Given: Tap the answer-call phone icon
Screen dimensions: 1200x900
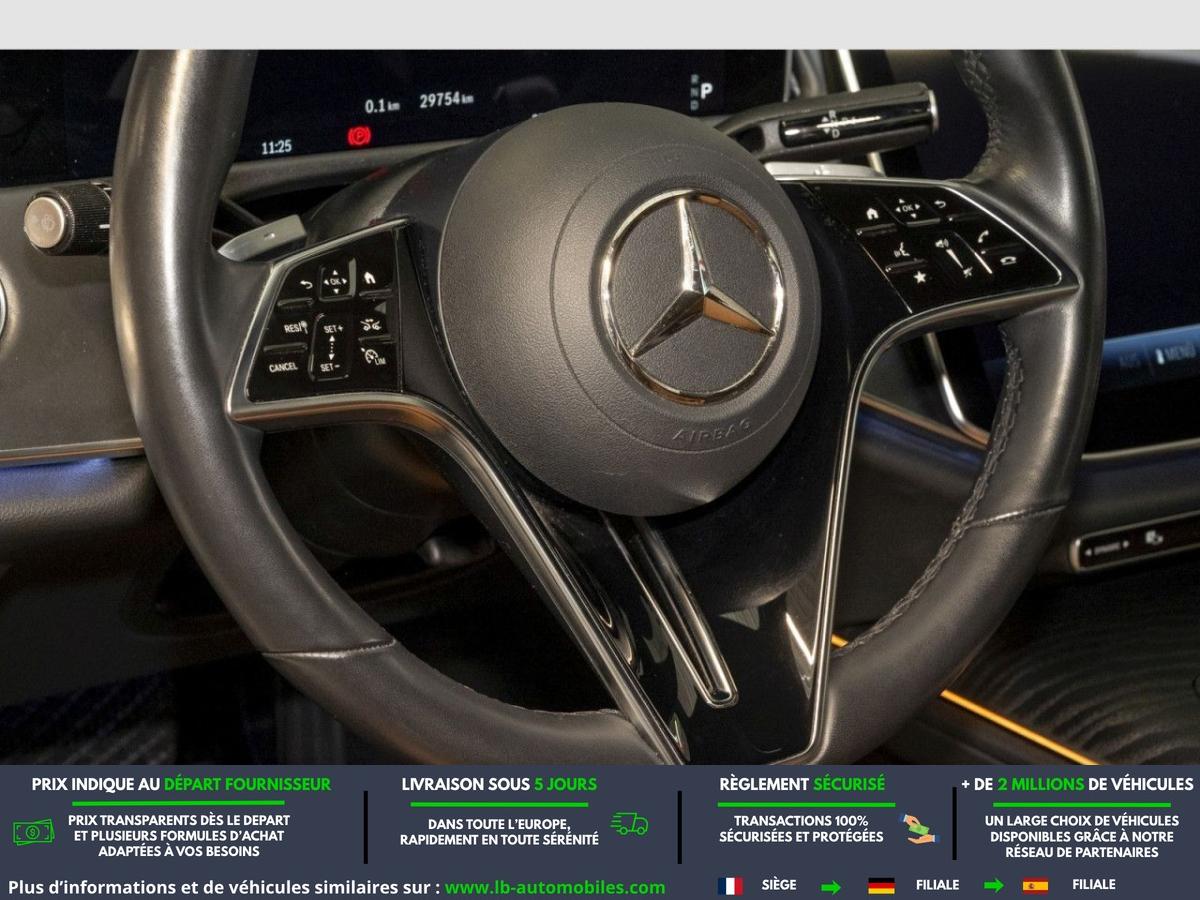Looking at the screenshot, I should tap(983, 234).
